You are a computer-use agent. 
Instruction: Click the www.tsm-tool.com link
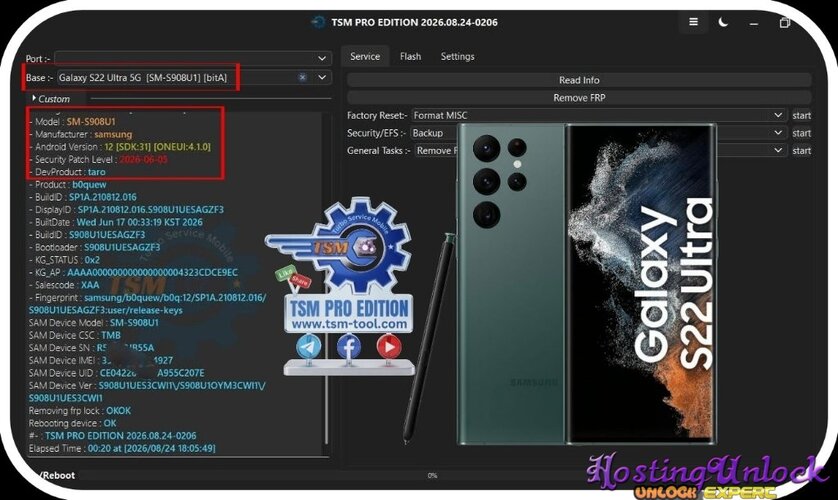349,324
